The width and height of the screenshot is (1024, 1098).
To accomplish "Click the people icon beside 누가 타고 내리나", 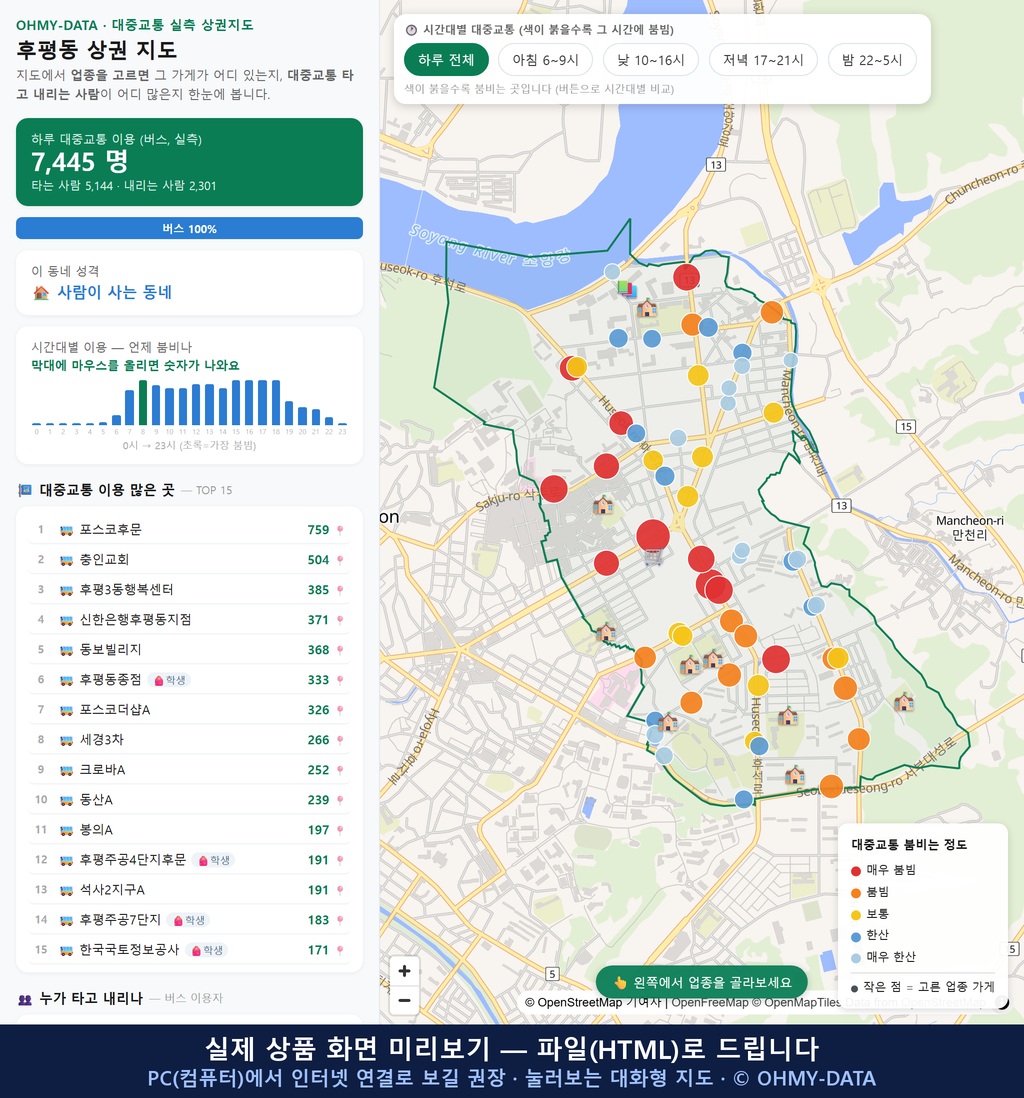I will tap(25, 999).
